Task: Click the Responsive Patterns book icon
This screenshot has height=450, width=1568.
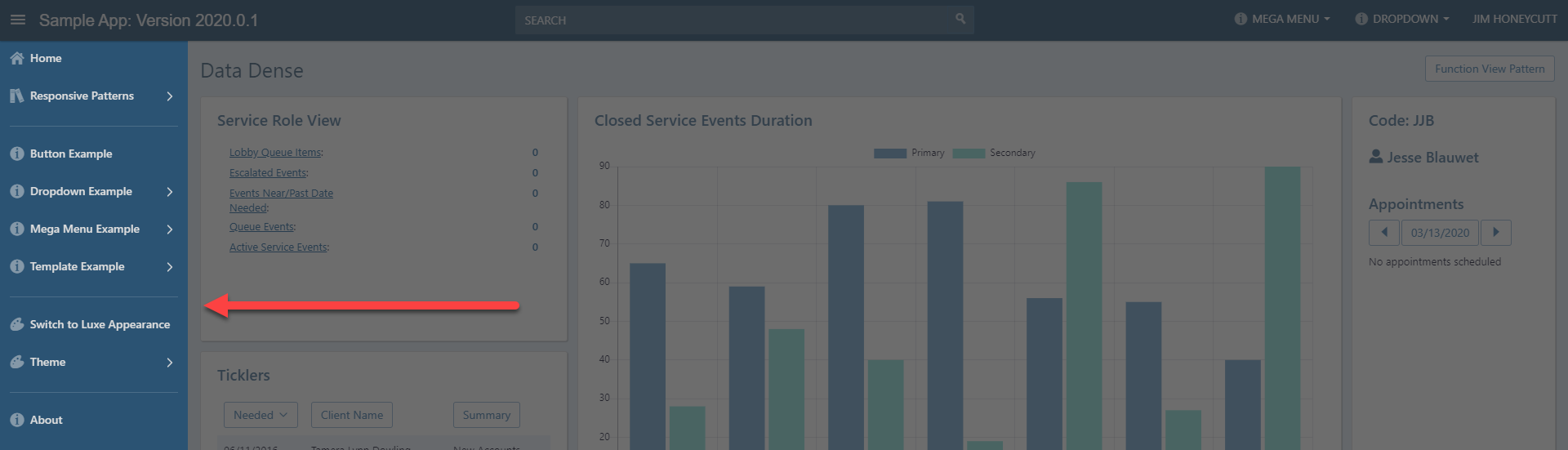Action: (16, 96)
